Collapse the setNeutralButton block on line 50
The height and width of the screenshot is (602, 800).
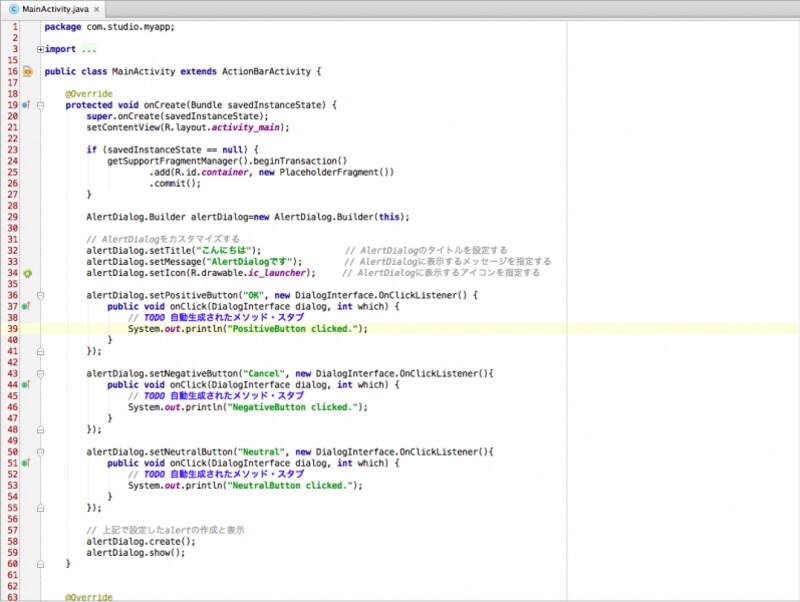click(x=40, y=452)
